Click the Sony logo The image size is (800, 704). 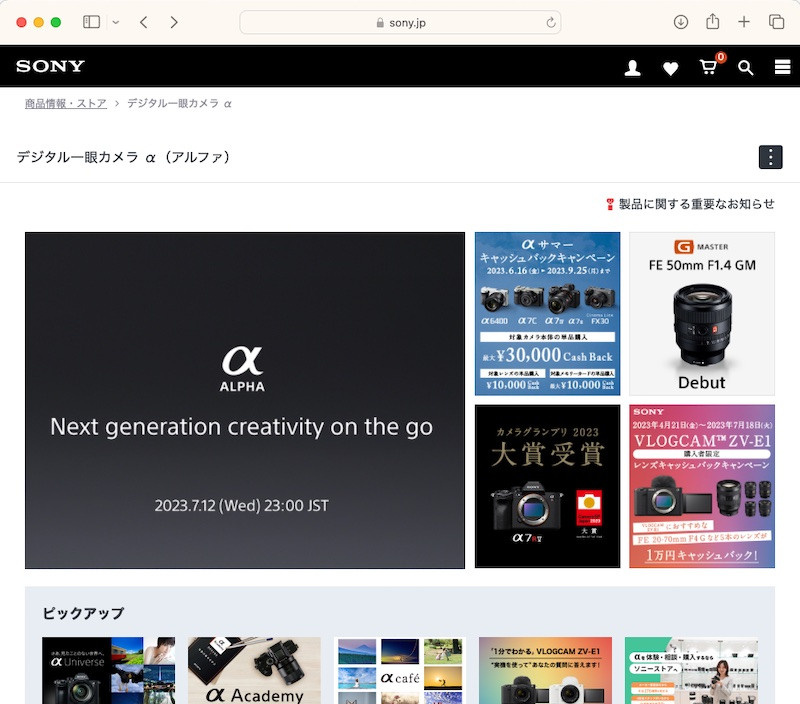point(50,67)
